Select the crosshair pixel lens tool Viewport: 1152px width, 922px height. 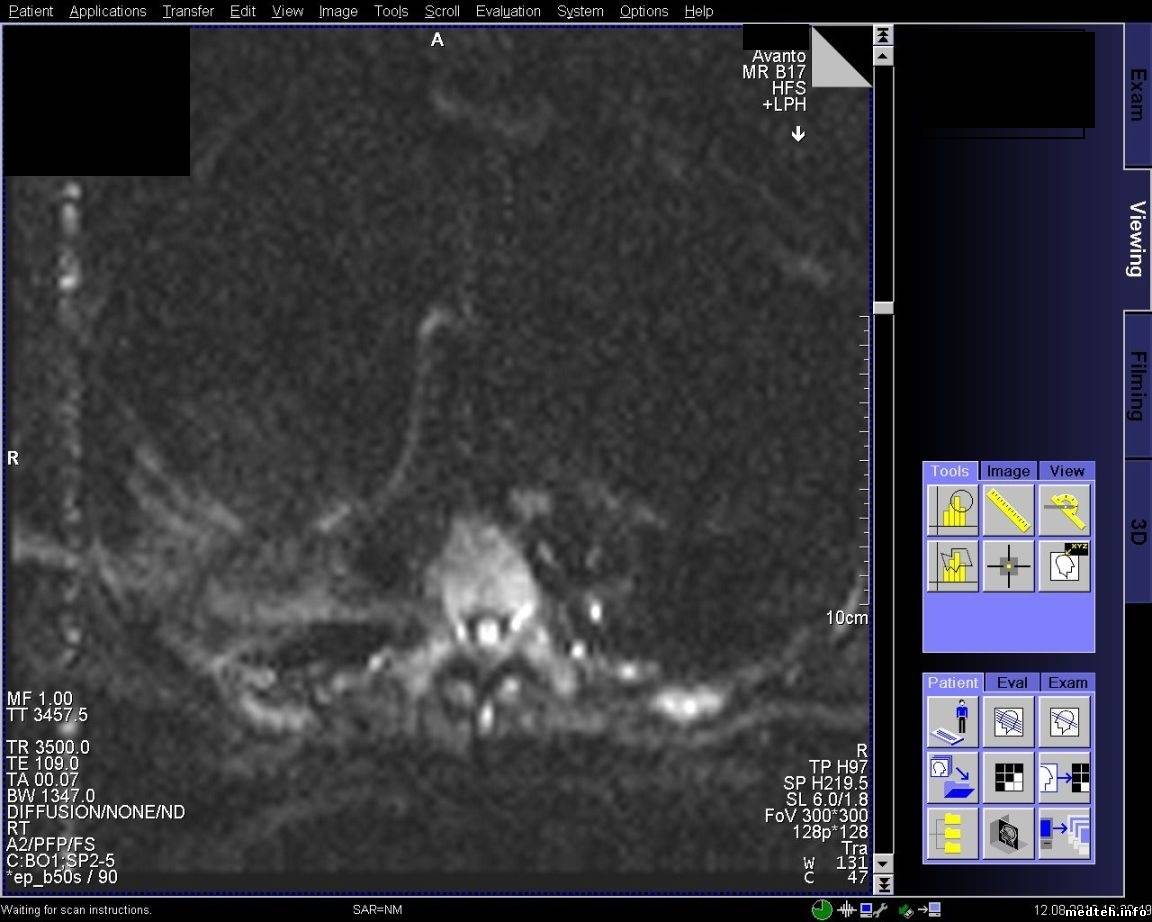[1008, 566]
